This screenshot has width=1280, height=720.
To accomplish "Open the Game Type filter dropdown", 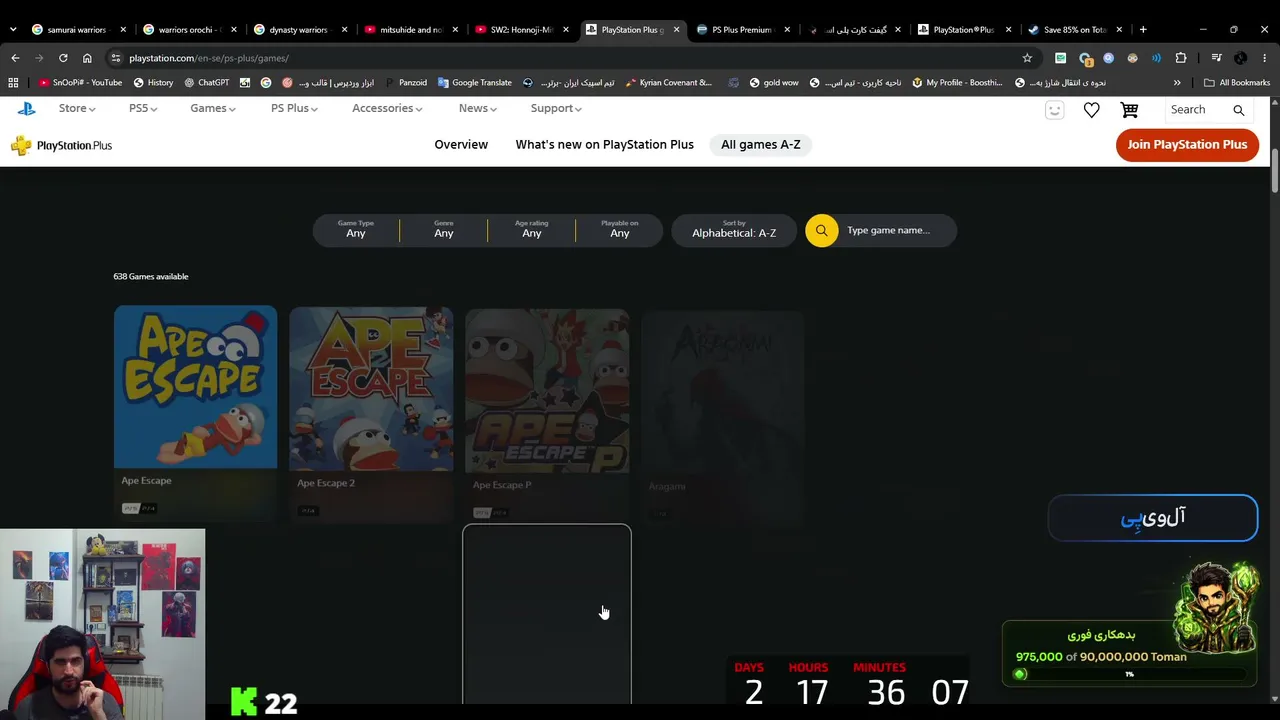I will pos(356,230).
